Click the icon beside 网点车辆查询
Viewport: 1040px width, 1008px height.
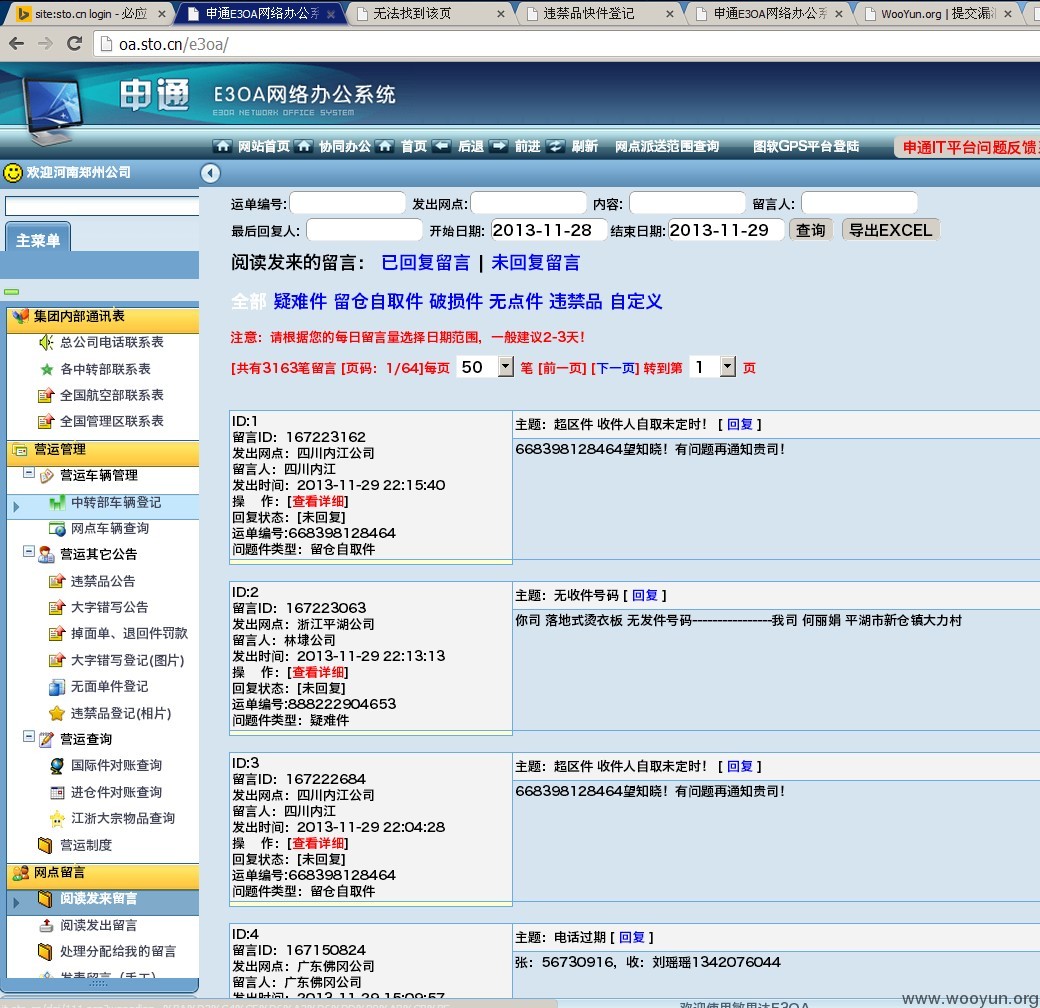point(57,529)
